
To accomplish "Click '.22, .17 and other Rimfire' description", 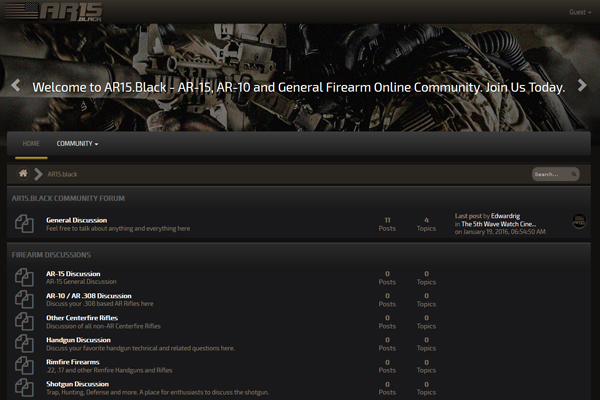I will pyautogui.click(x=109, y=370).
